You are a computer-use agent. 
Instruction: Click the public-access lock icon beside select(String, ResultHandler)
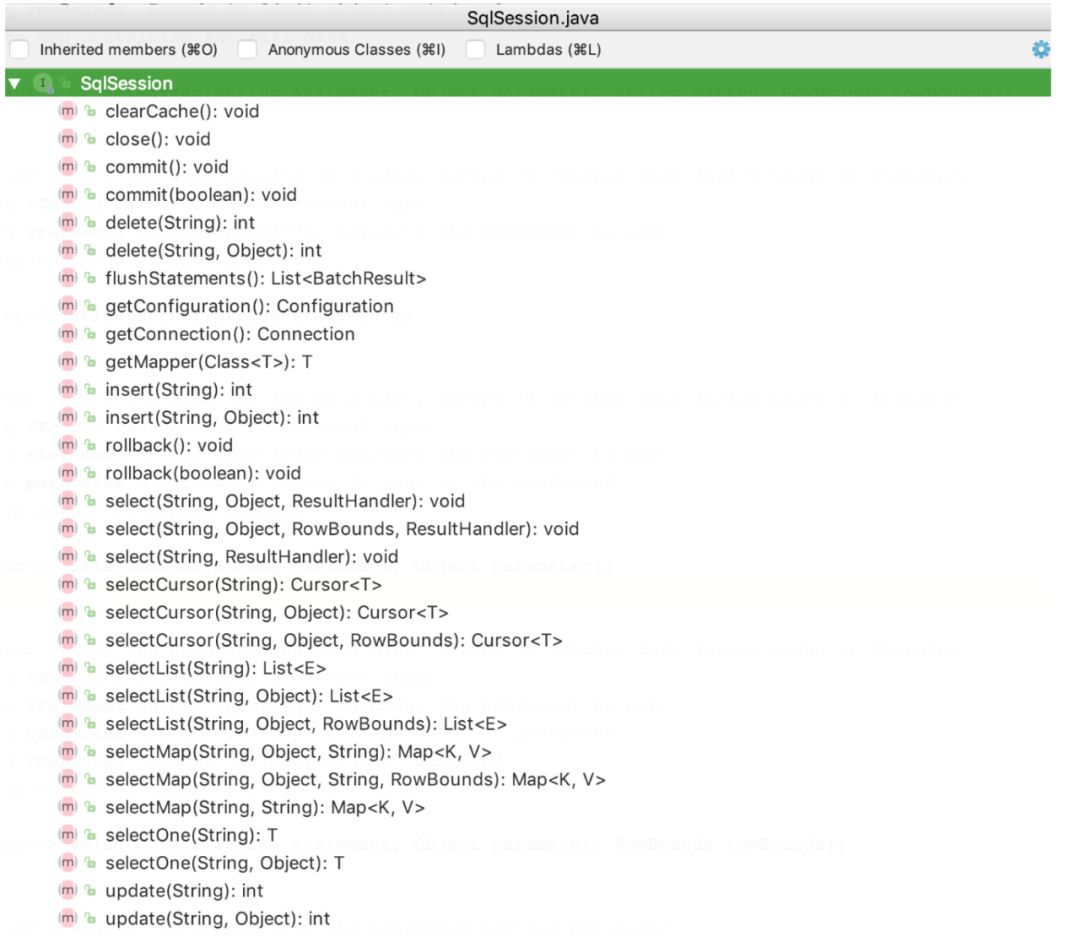click(90, 556)
